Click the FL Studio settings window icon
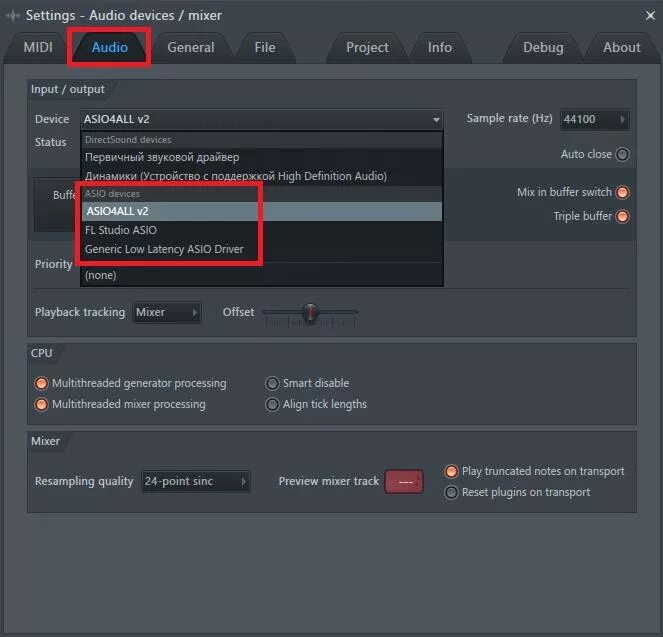 [13, 16]
